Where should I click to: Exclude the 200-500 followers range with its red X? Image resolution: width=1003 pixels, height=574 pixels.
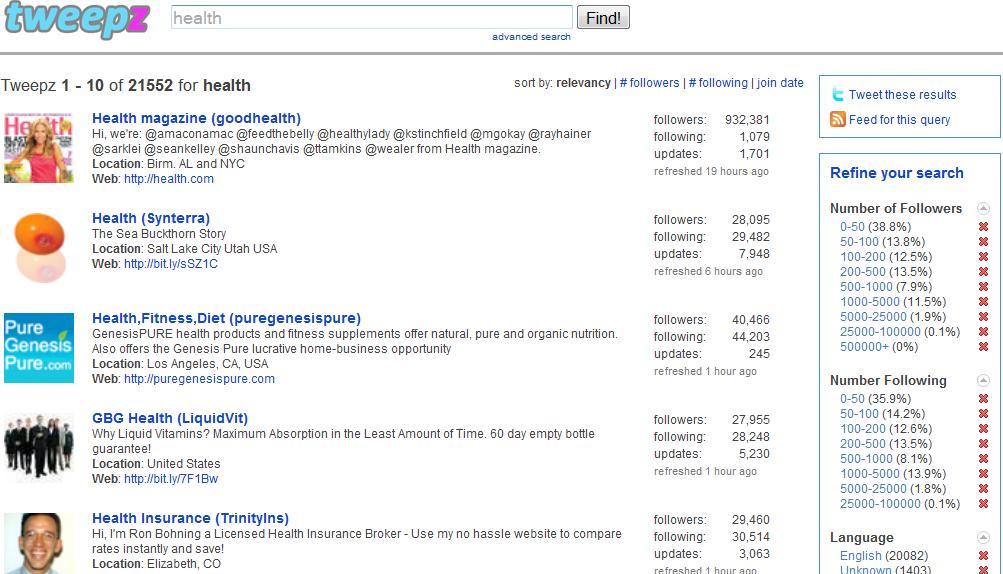(983, 271)
